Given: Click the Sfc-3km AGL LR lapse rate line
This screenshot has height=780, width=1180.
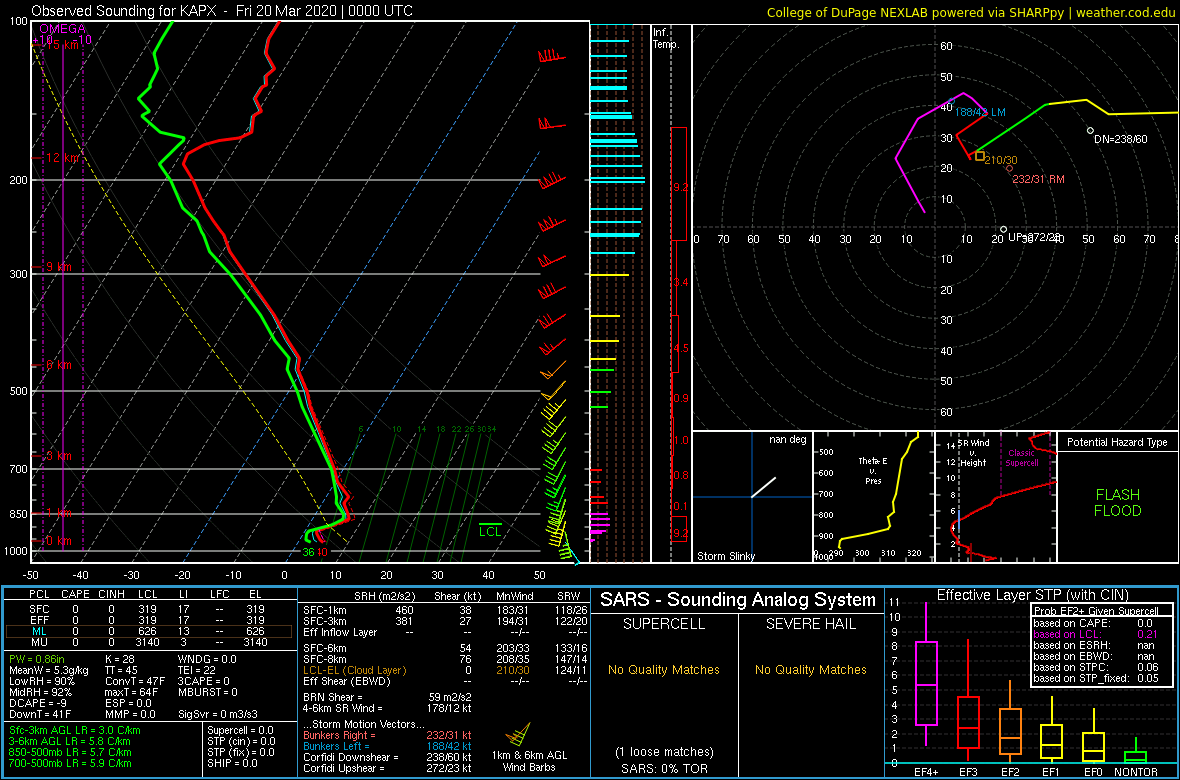Looking at the screenshot, I should [x=75, y=730].
